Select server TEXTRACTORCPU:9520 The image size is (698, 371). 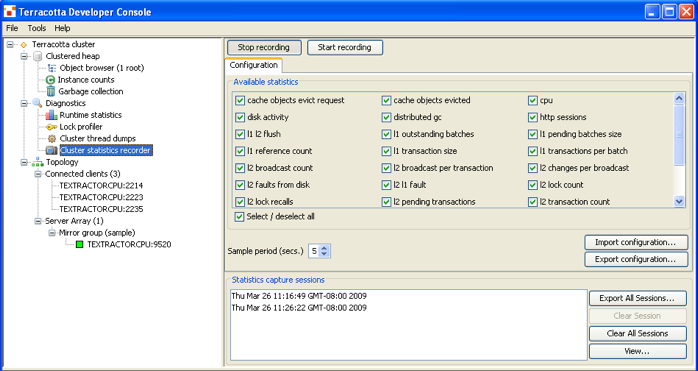129,245
